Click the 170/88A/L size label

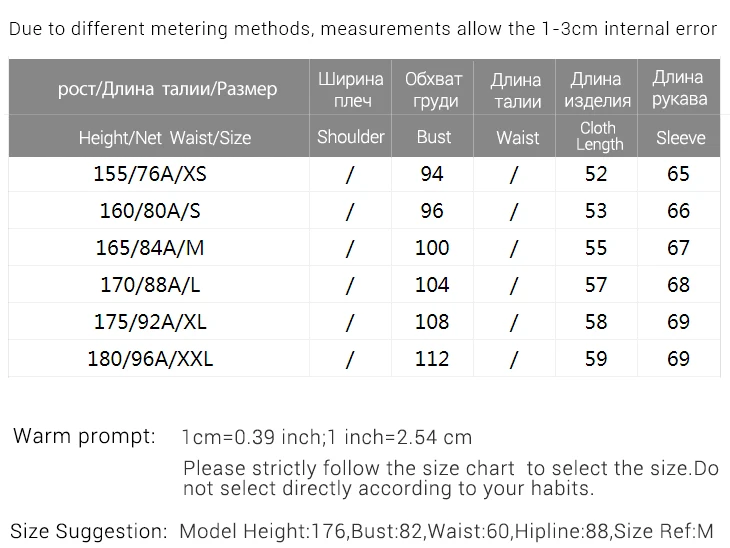pos(150,284)
